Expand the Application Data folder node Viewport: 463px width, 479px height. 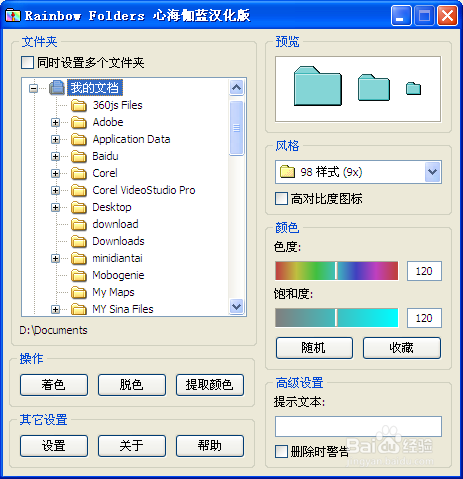point(55,140)
